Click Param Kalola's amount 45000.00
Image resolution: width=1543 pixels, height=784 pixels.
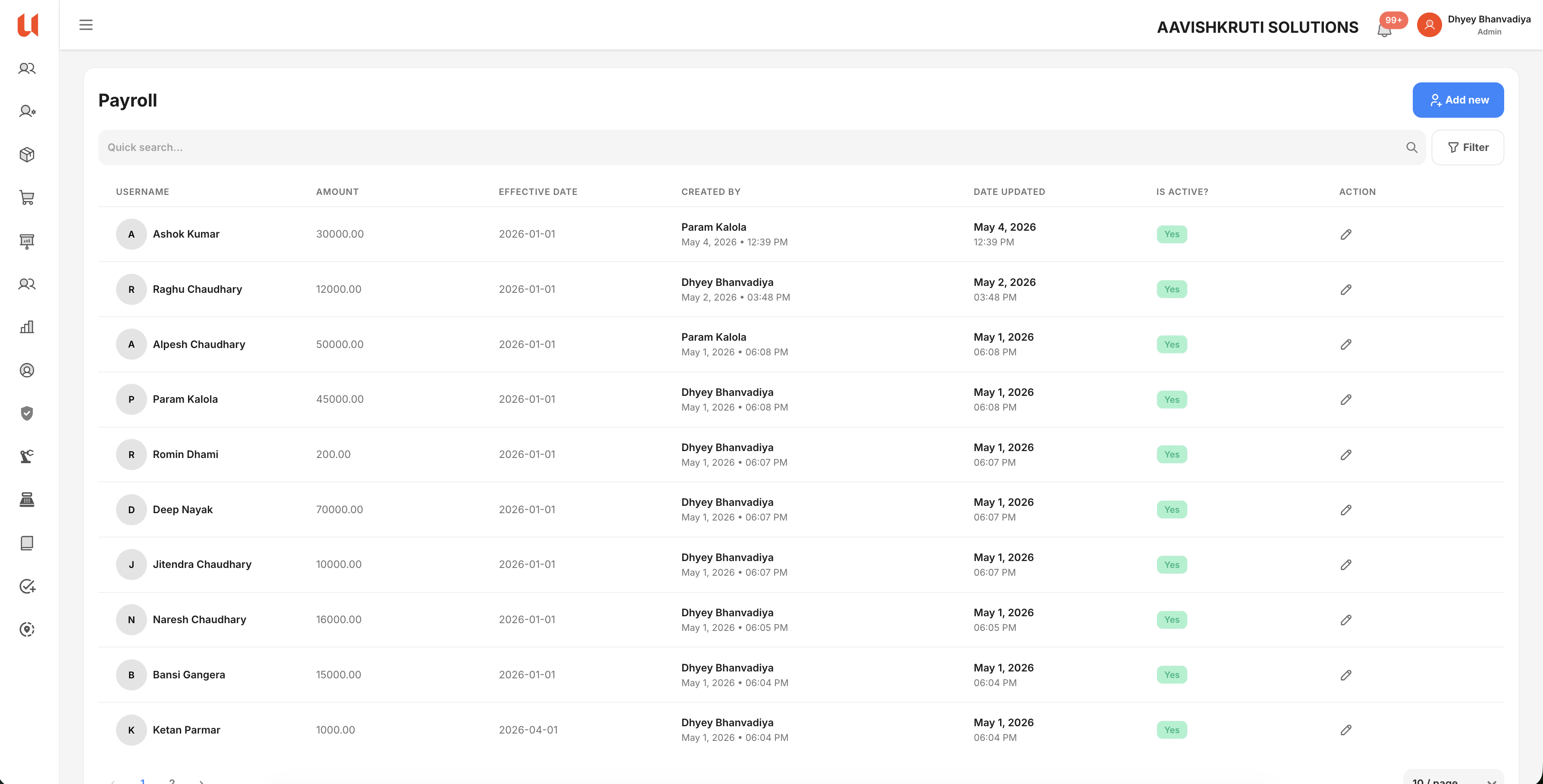coord(340,399)
